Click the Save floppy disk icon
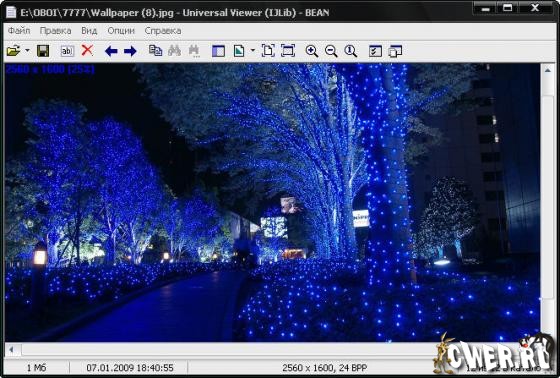560x378 pixels. click(43, 51)
